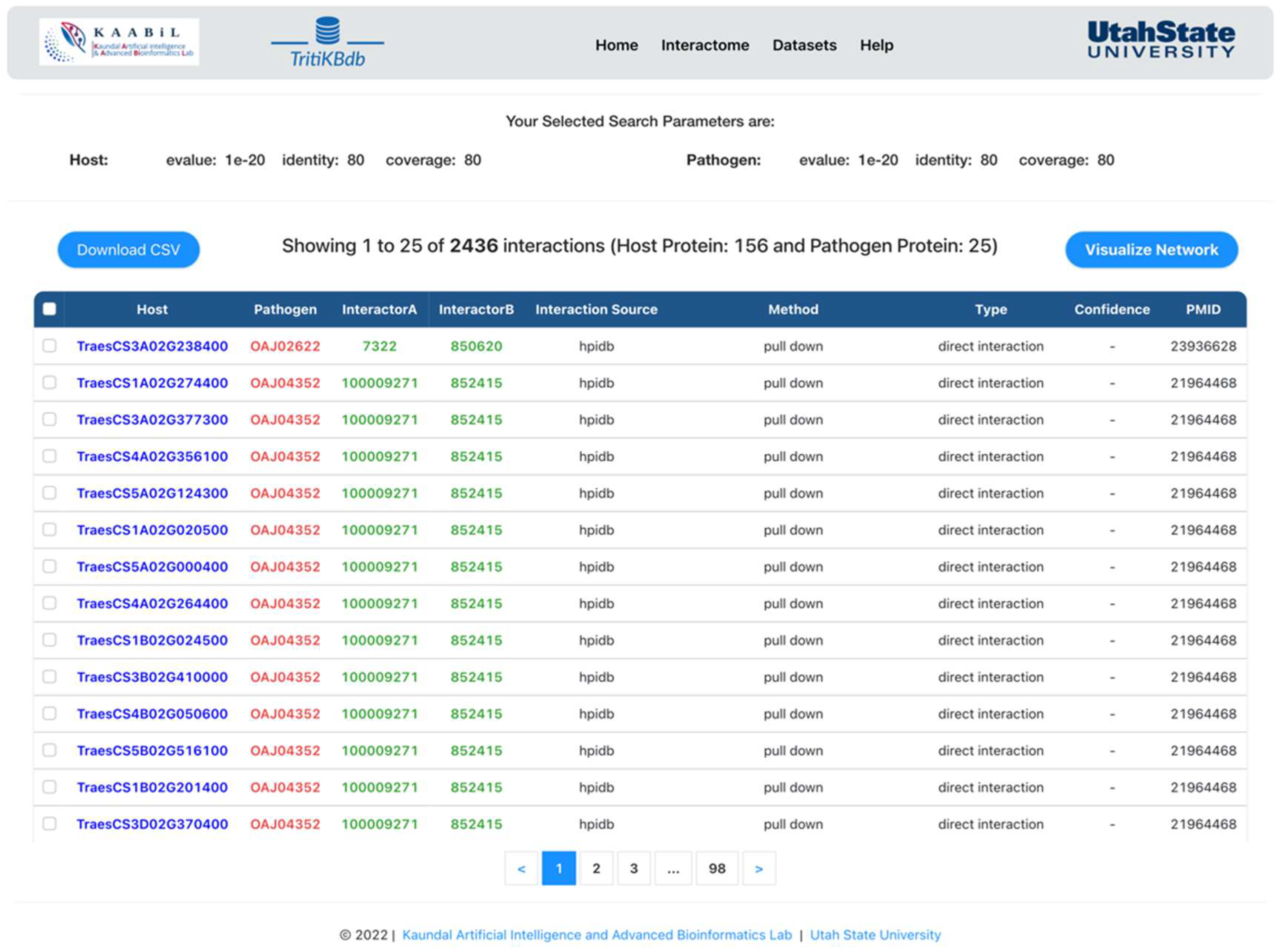
Task: Open pathogen link OAJ02622
Action: 285,346
